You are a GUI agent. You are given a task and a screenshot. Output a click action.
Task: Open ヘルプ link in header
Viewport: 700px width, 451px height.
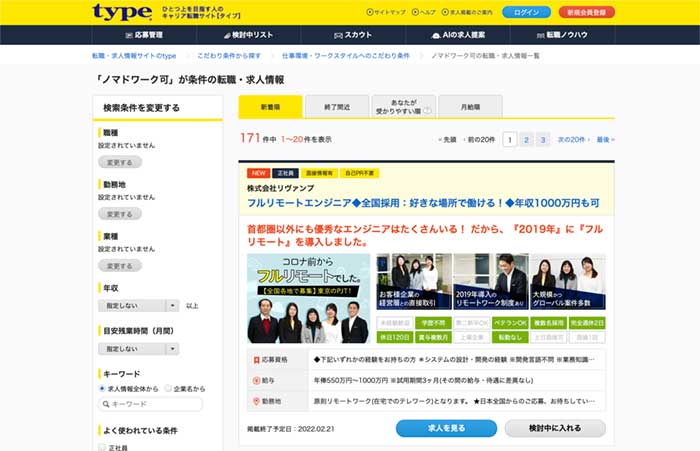click(423, 13)
